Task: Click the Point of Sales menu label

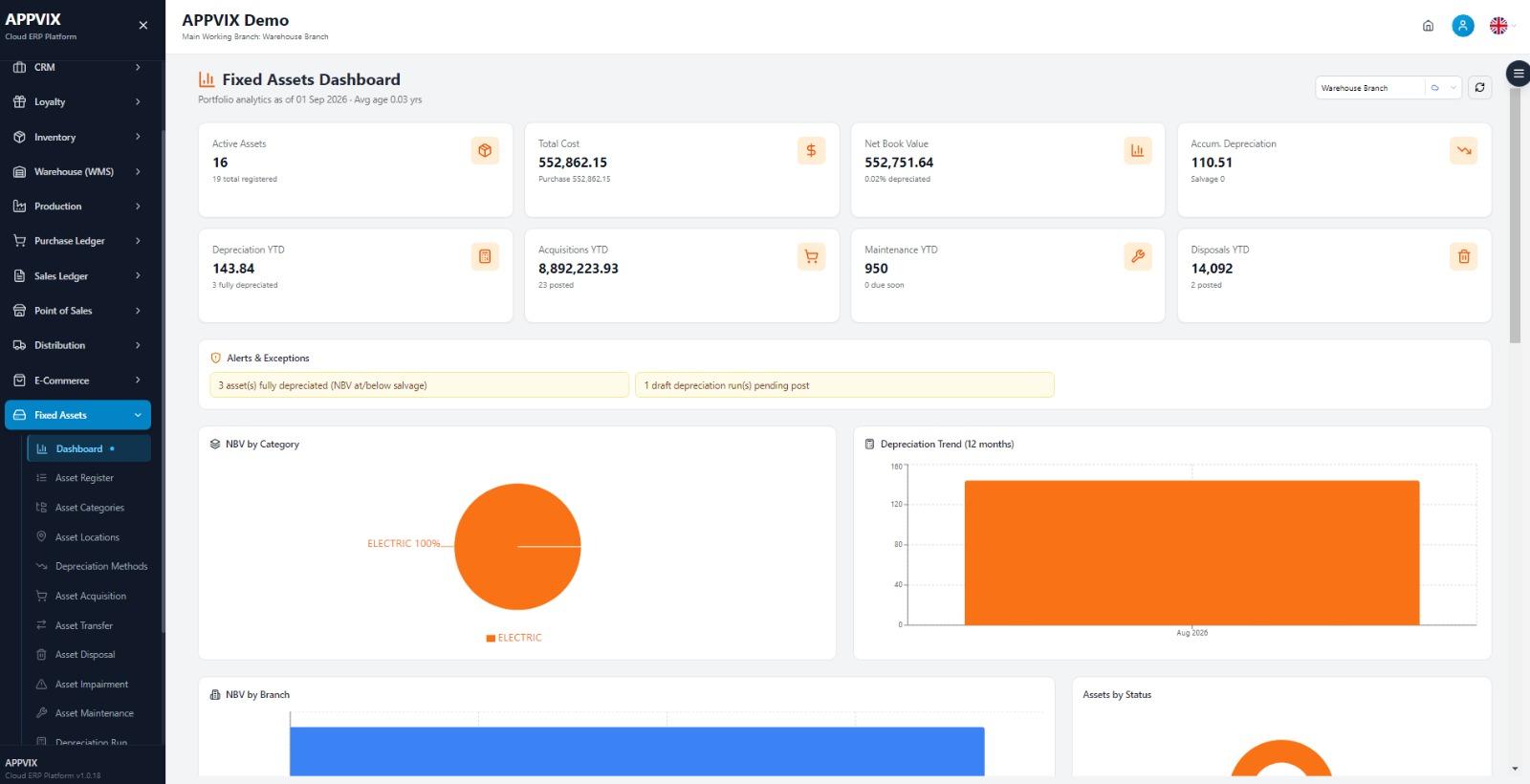Action: tap(63, 311)
